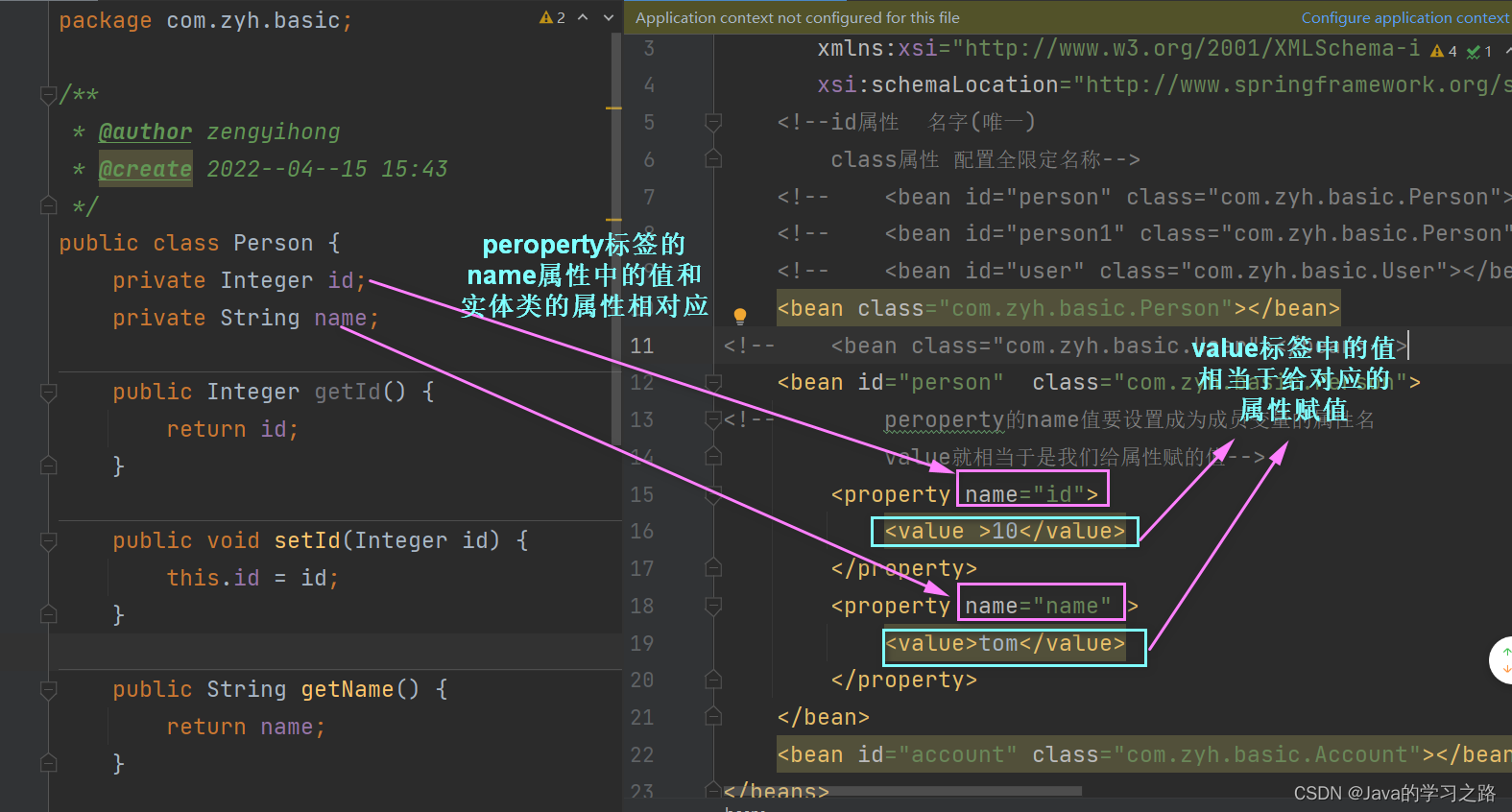Collapse fold marker at closing brace of getName()
Image resolution: width=1512 pixels, height=812 pixels.
48,763
